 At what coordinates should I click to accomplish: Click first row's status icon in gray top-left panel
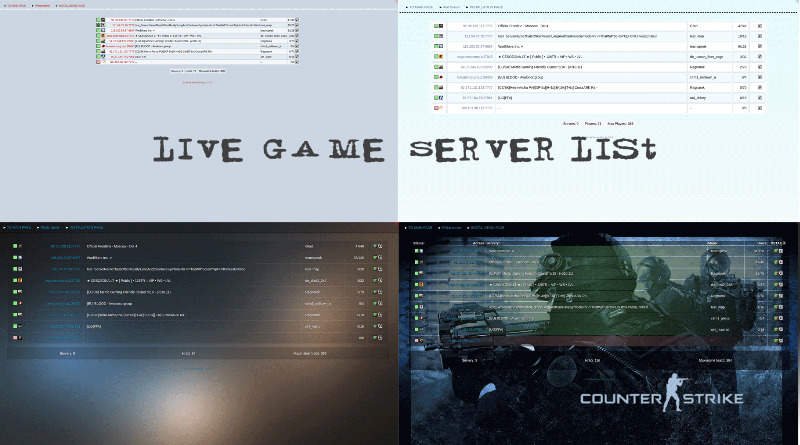coord(99,19)
